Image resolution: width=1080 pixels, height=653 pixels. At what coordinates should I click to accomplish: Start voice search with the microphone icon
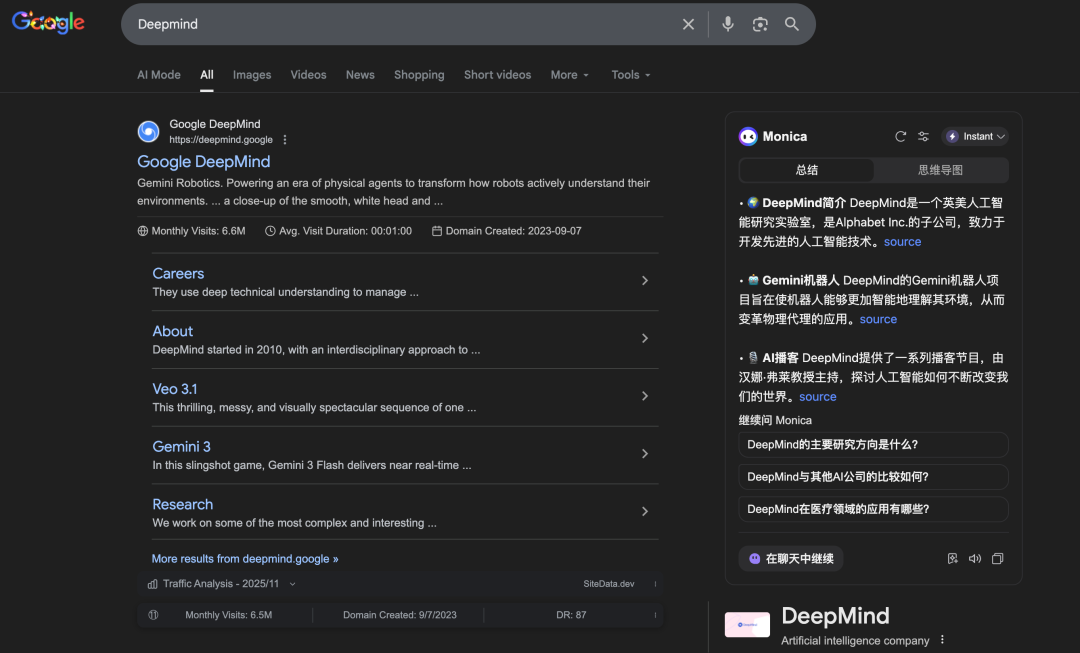[x=728, y=24]
